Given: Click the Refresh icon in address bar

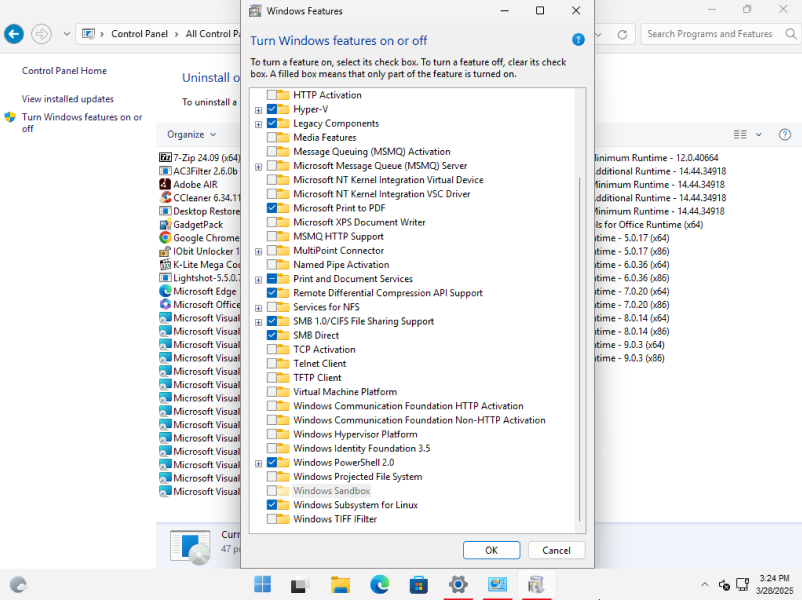Looking at the screenshot, I should point(622,34).
